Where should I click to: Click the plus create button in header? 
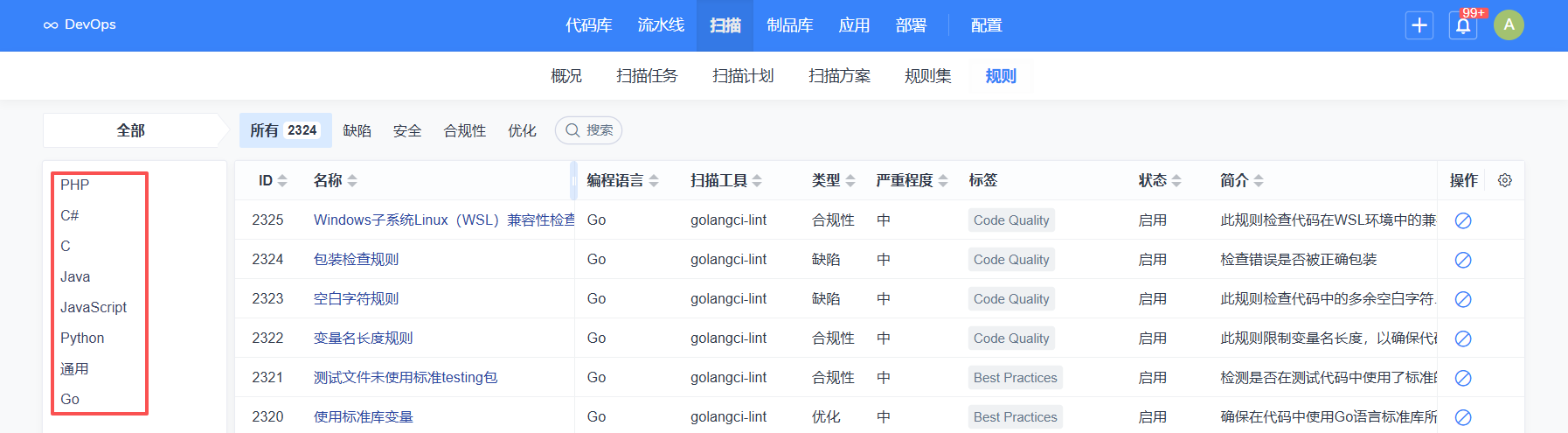[x=1419, y=25]
